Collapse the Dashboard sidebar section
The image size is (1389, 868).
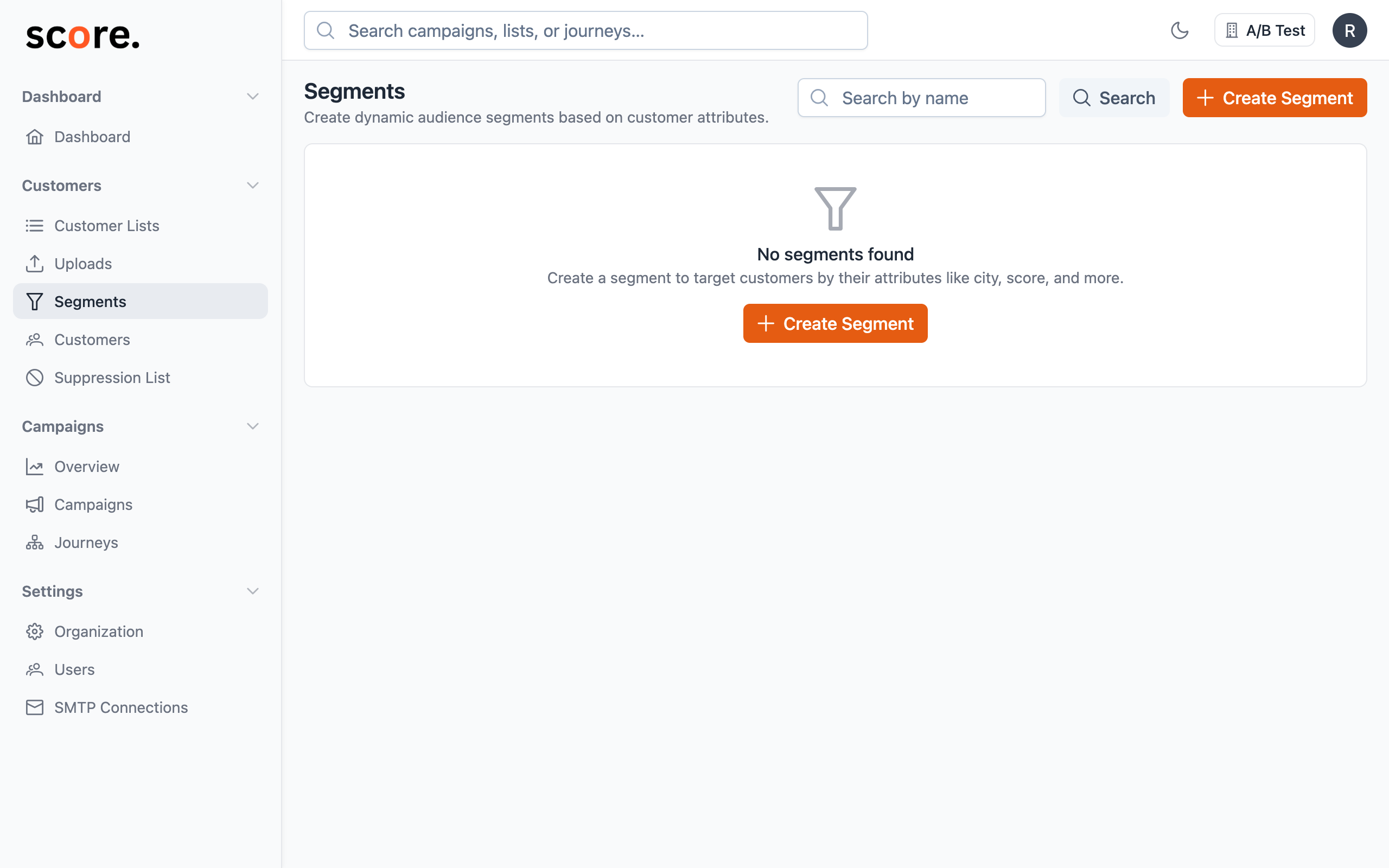coord(252,97)
